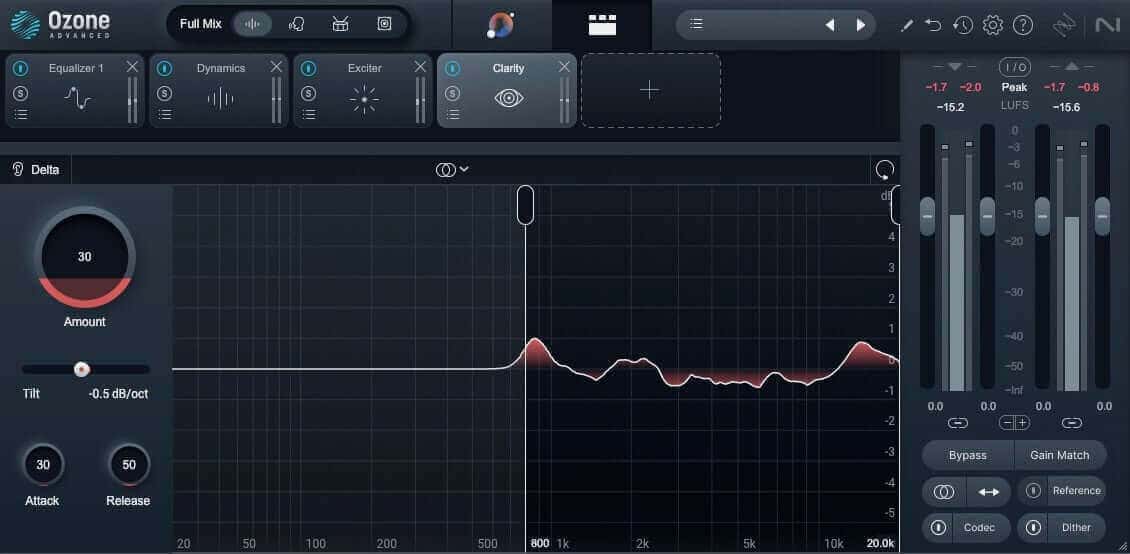The height and width of the screenshot is (554, 1130).
Task: Open Clarity module preset list
Action: [452, 114]
